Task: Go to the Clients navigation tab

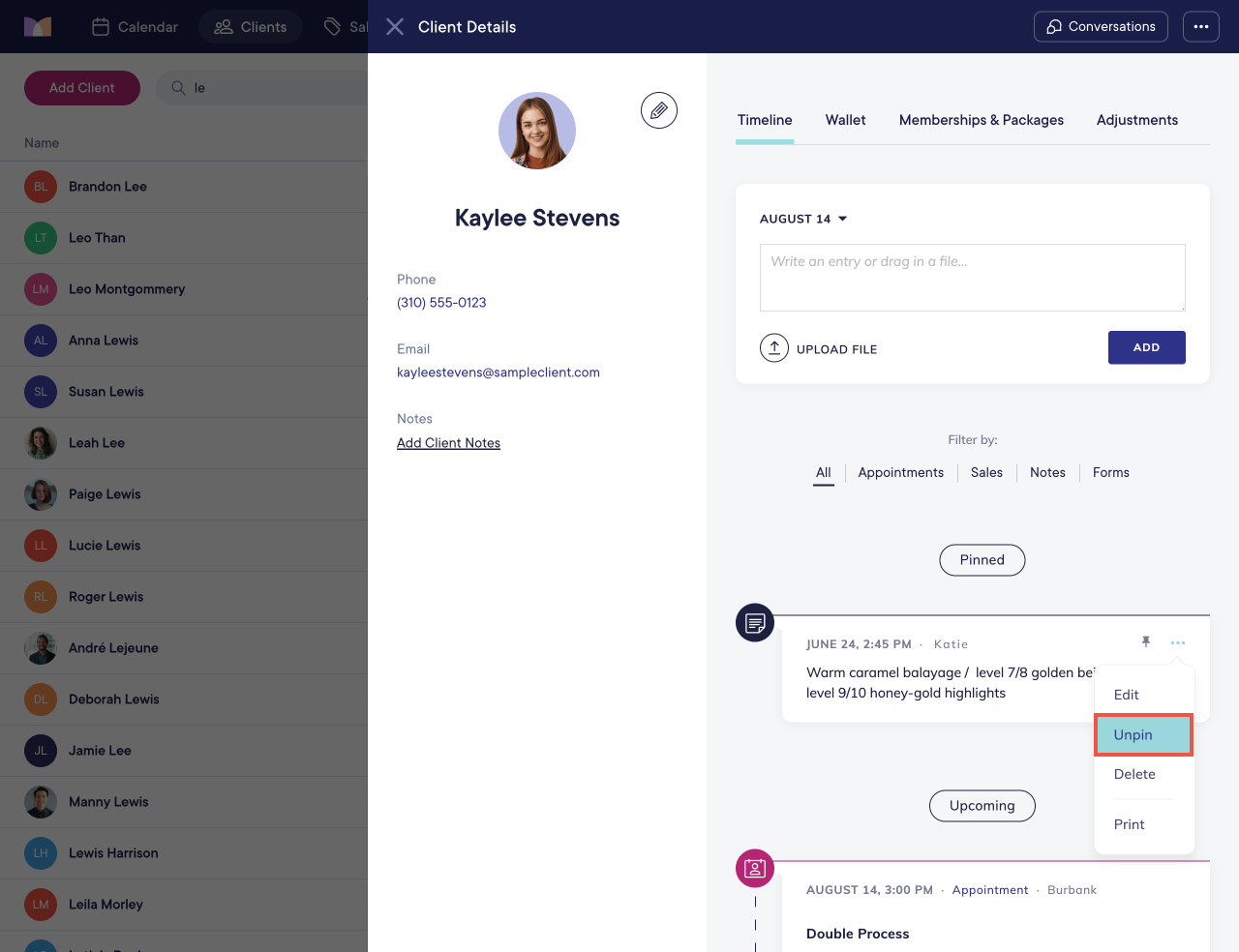Action: tap(250, 27)
